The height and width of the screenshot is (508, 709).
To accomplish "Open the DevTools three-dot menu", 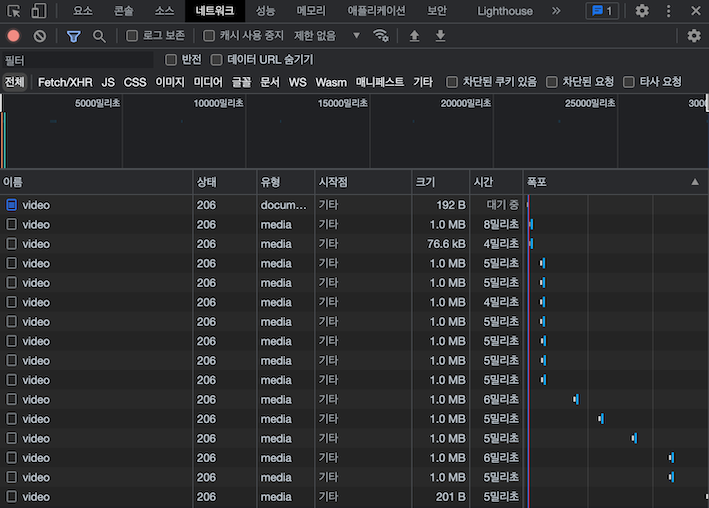I will tap(668, 11).
